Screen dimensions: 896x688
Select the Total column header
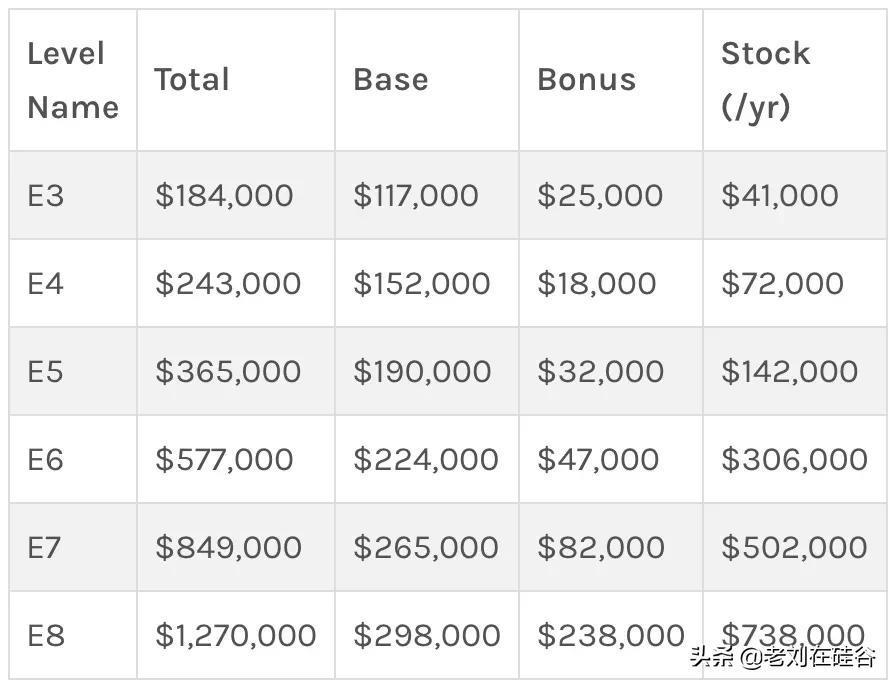click(236, 80)
